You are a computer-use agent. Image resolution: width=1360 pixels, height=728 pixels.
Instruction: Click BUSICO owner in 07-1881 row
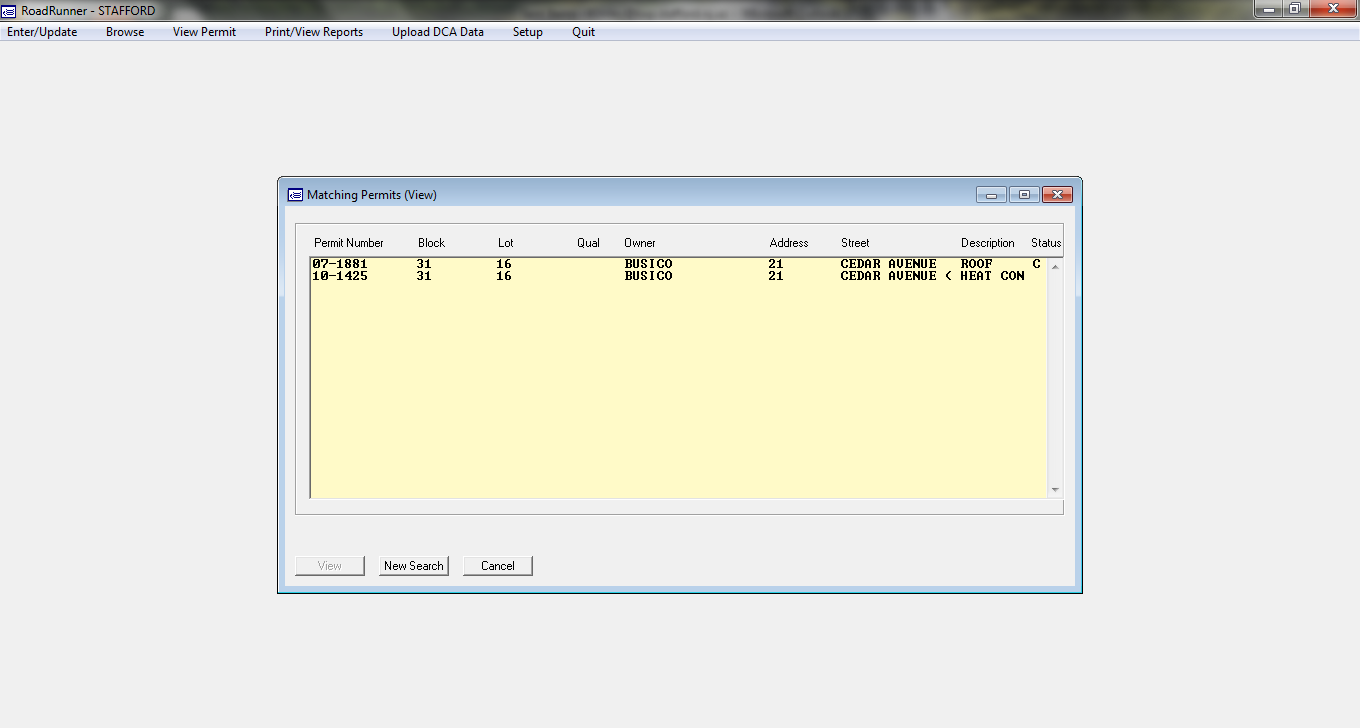click(648, 264)
